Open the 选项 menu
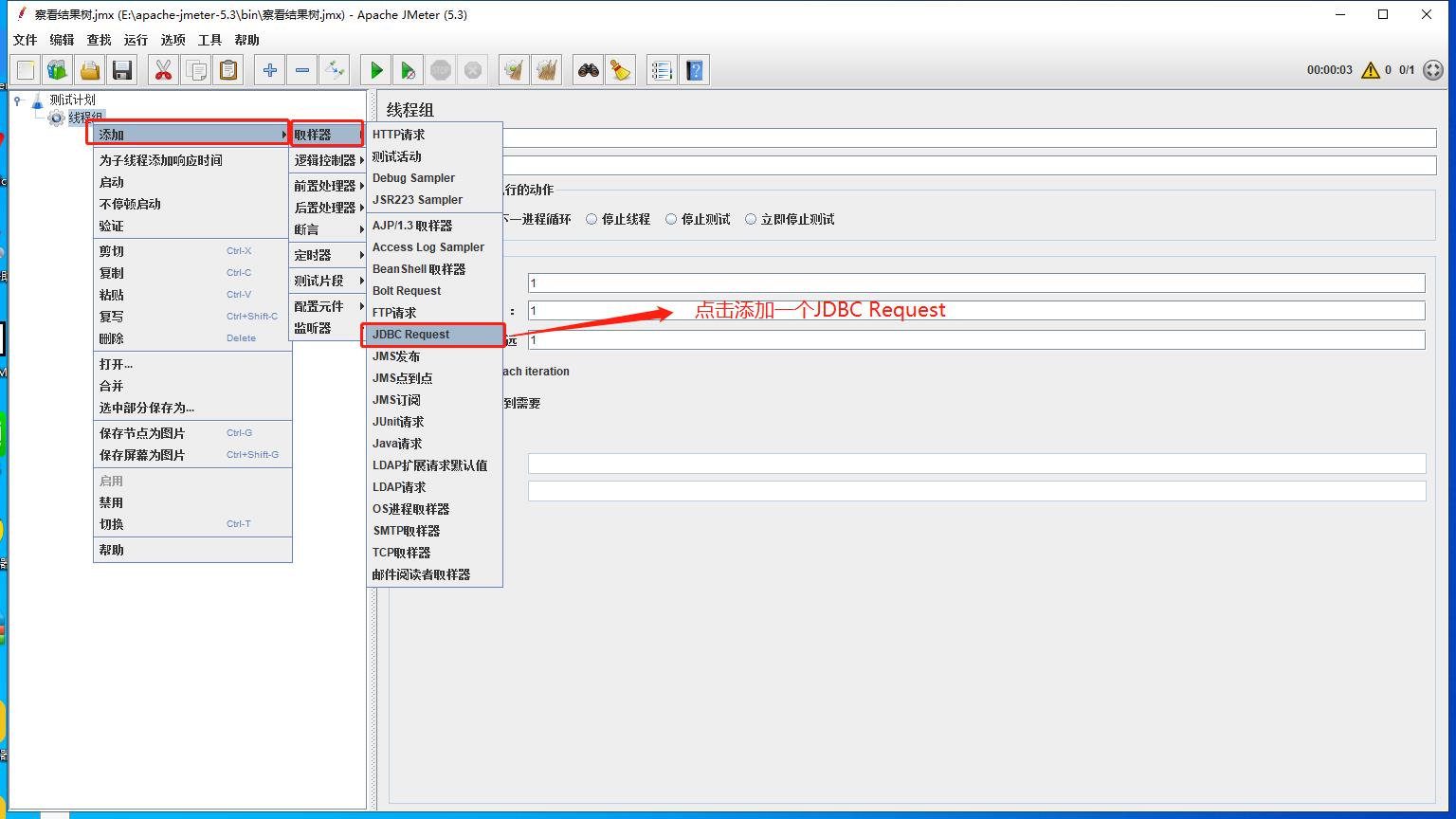The width and height of the screenshot is (1456, 819). (x=173, y=40)
